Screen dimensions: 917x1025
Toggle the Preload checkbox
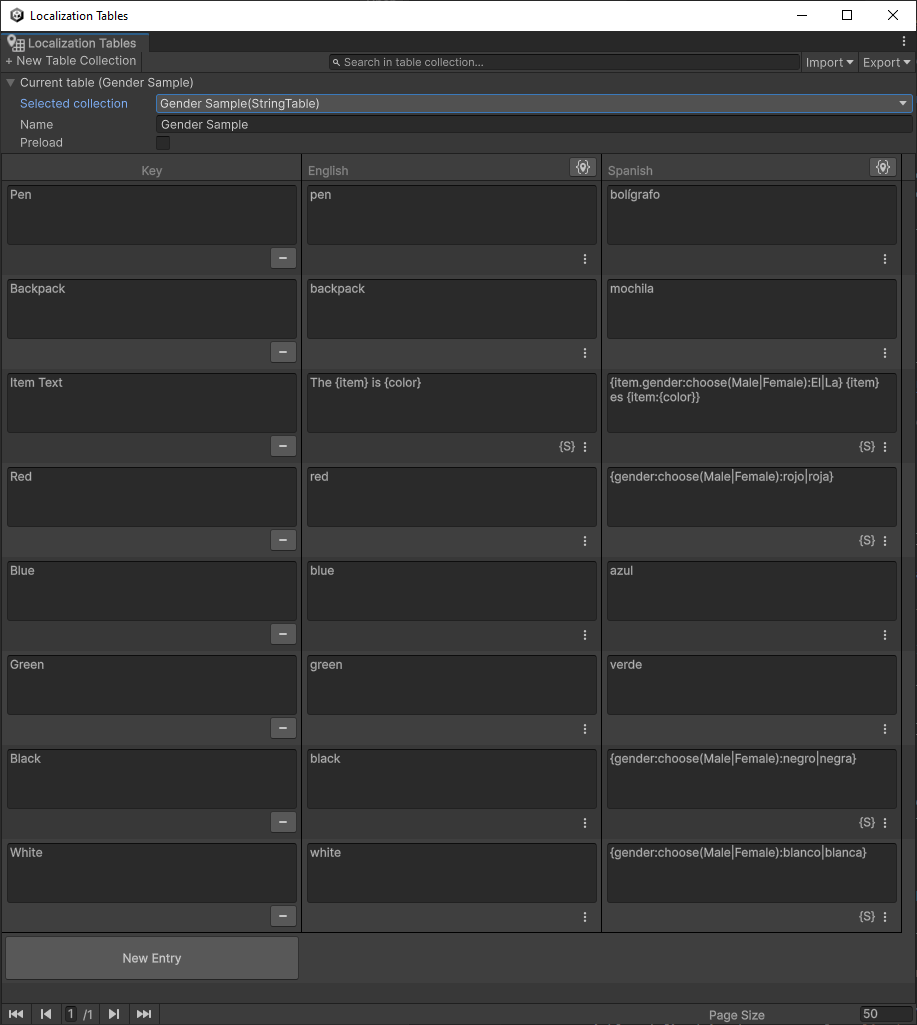[163, 142]
